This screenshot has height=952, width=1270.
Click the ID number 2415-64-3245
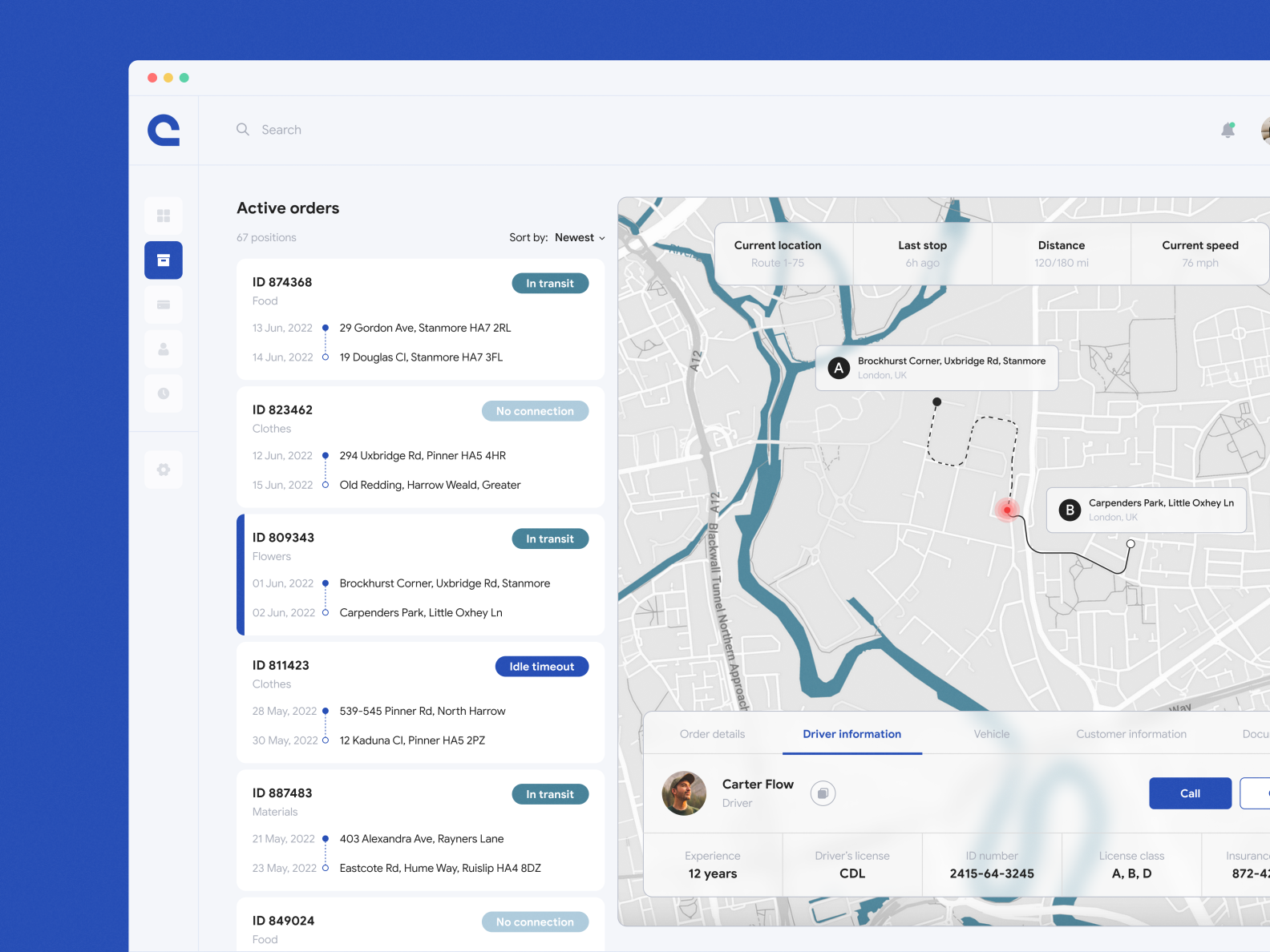pos(992,873)
